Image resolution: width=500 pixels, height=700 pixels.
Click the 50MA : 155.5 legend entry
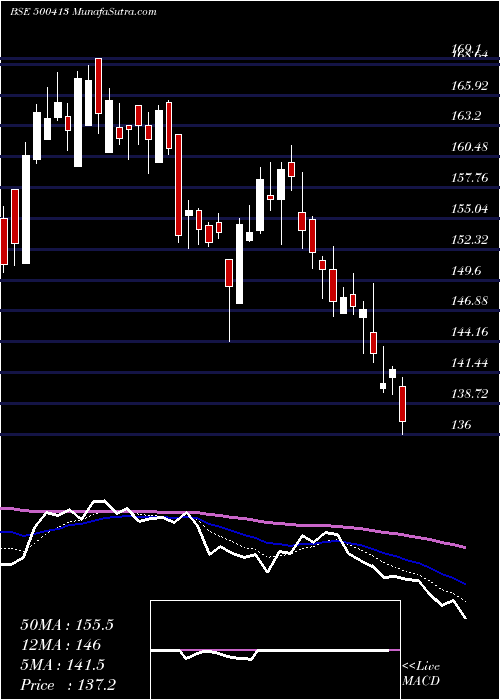(67, 625)
